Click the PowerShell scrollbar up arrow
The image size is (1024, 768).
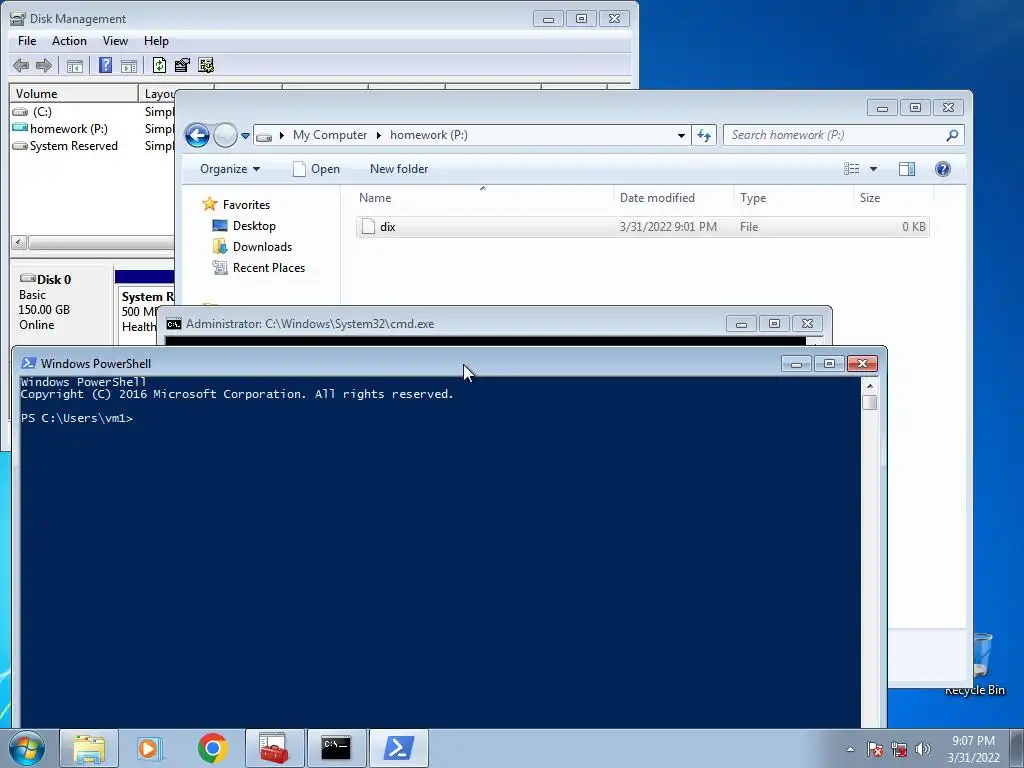tap(870, 386)
